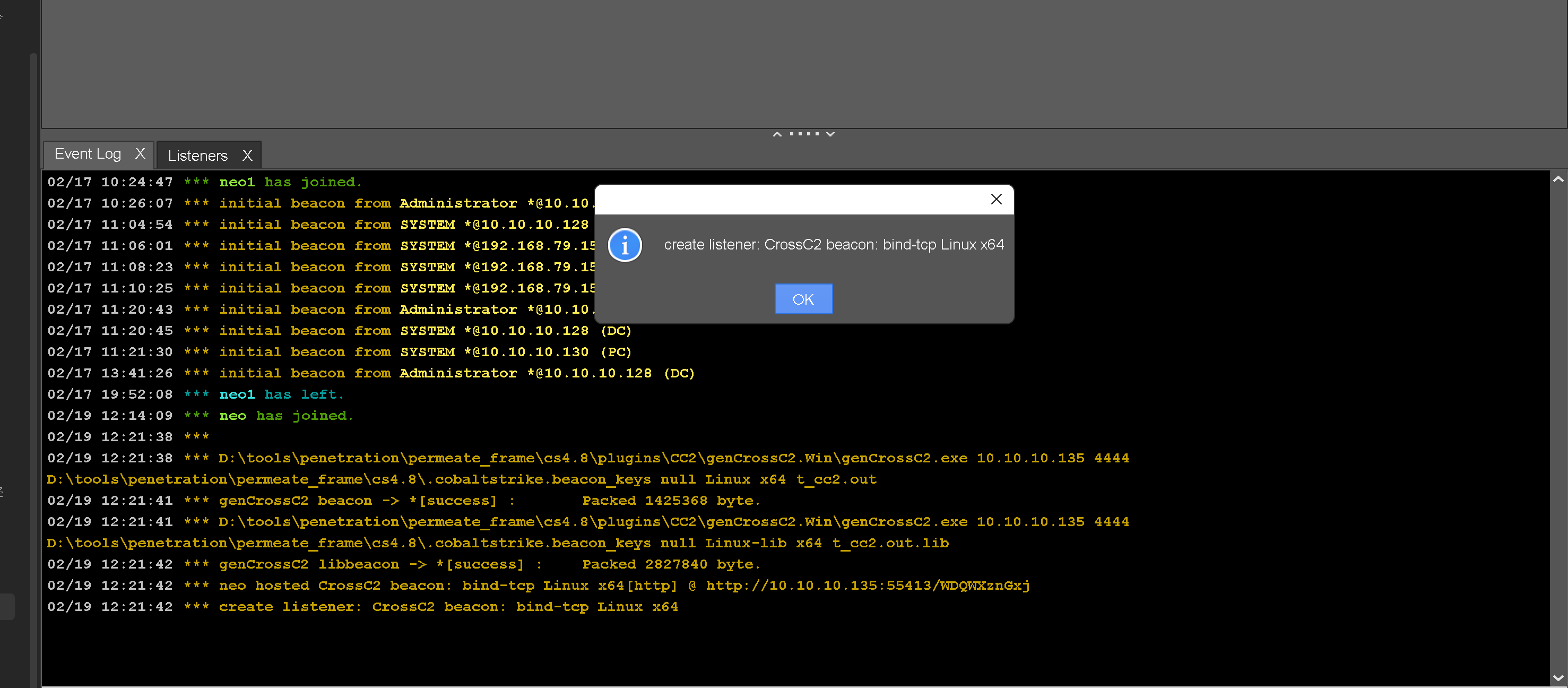This screenshot has height=688, width=1568.
Task: Close the create listener popup with X
Action: tap(996, 199)
